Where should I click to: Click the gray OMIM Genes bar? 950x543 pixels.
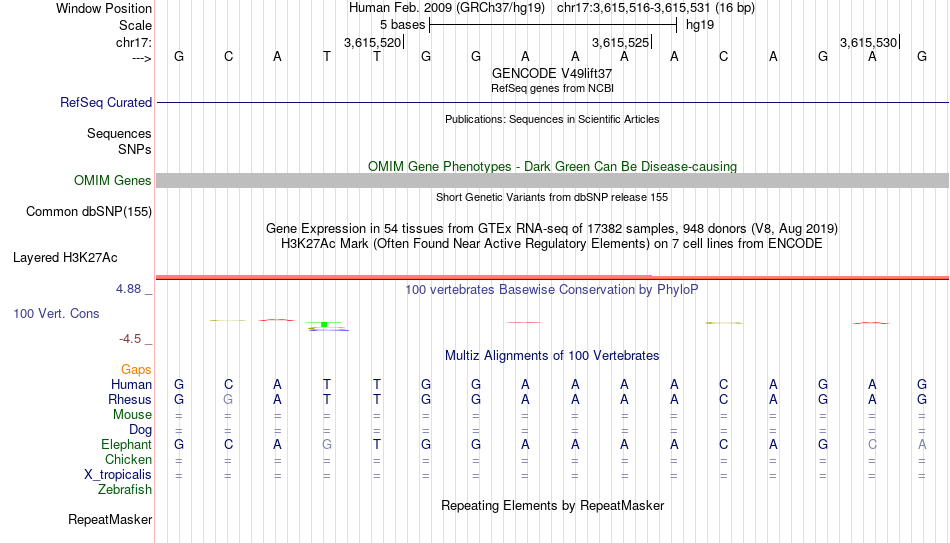coord(552,181)
